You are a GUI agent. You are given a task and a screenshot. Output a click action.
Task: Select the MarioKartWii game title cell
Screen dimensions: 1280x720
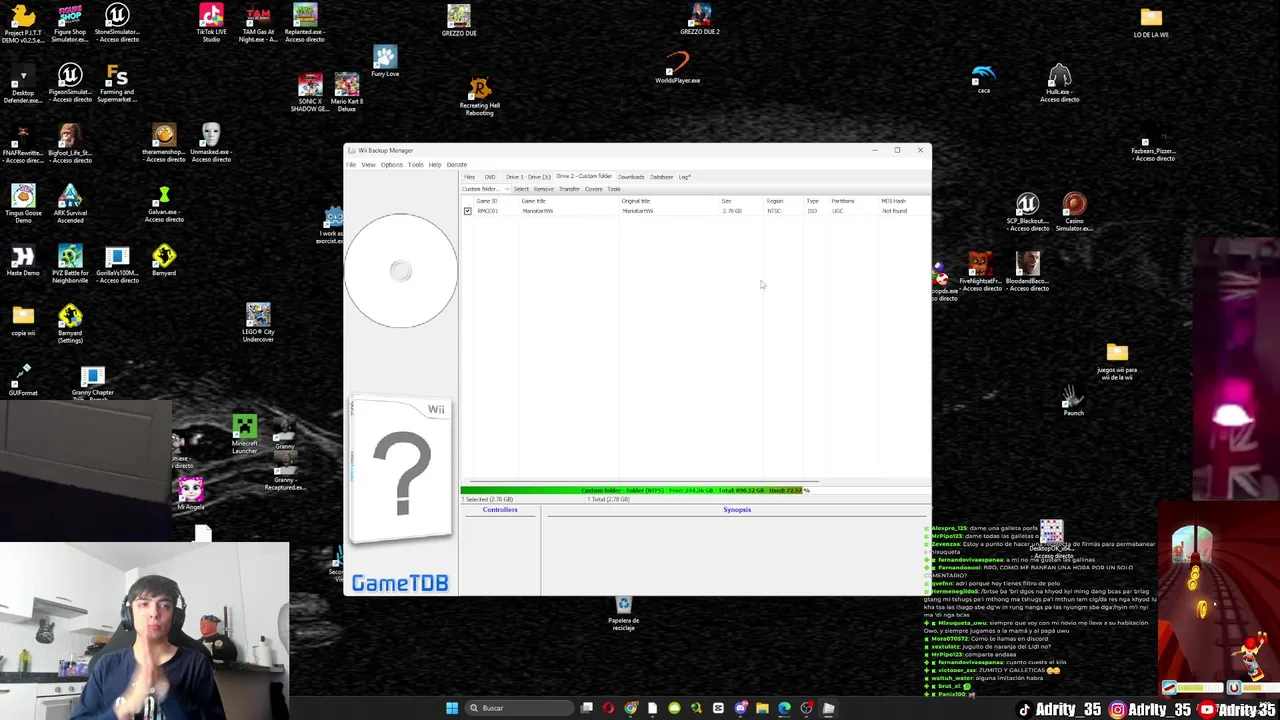[537, 211]
